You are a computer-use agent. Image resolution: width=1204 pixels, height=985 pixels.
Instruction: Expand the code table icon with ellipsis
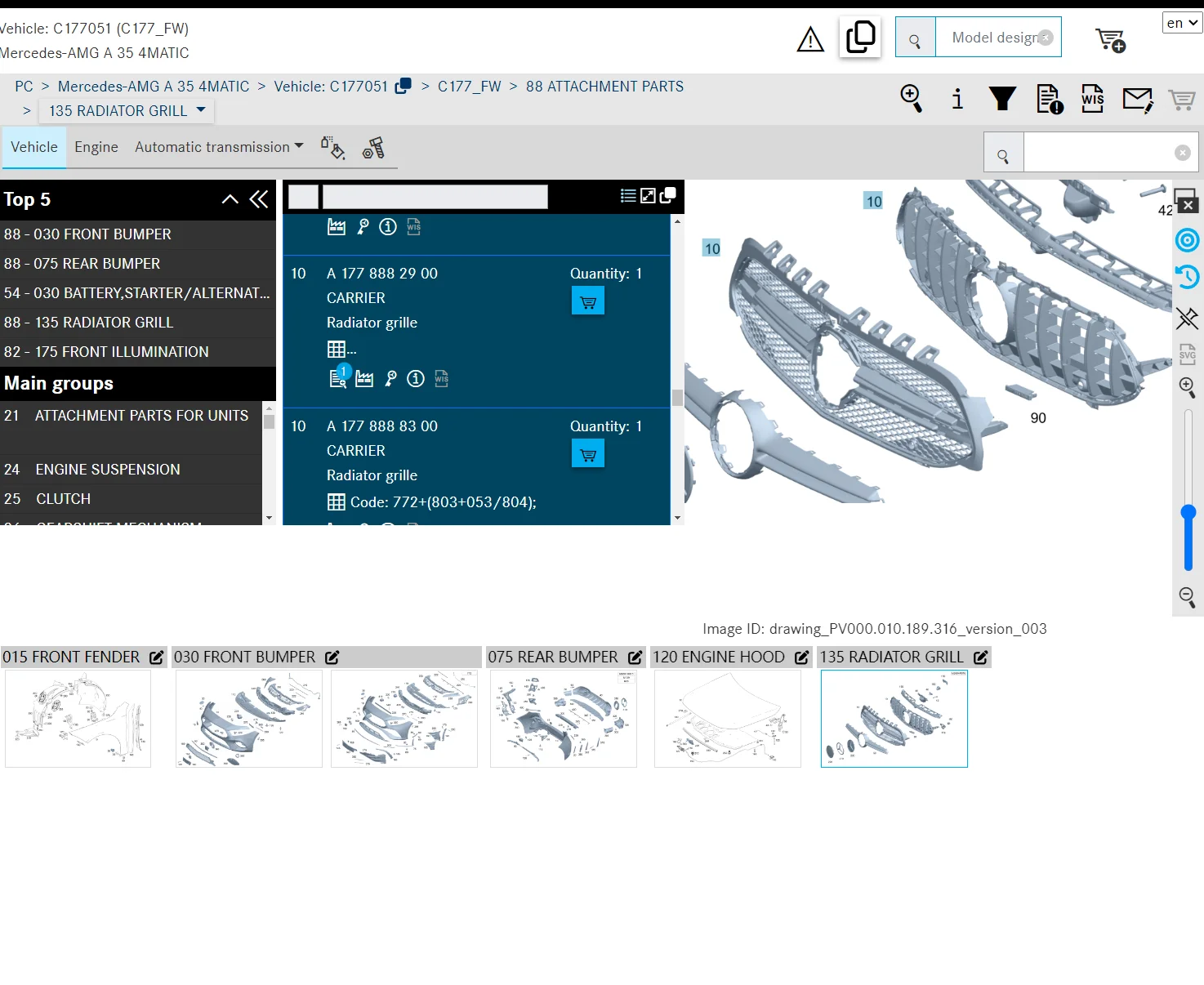341,350
